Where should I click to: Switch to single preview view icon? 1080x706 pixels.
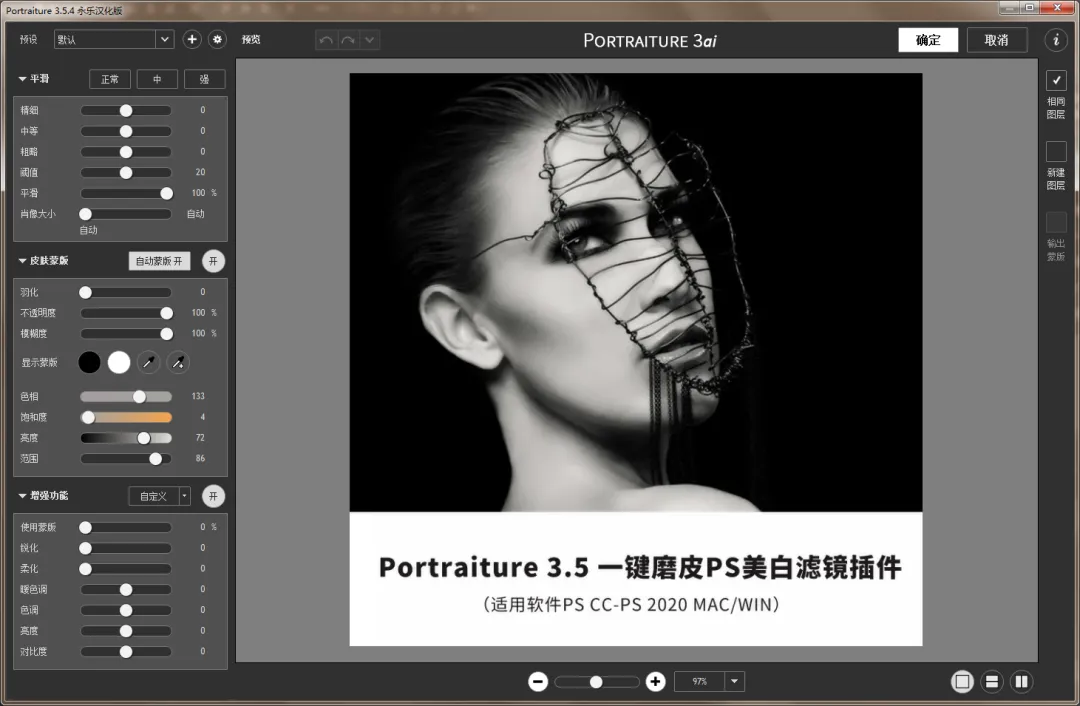tap(962, 682)
